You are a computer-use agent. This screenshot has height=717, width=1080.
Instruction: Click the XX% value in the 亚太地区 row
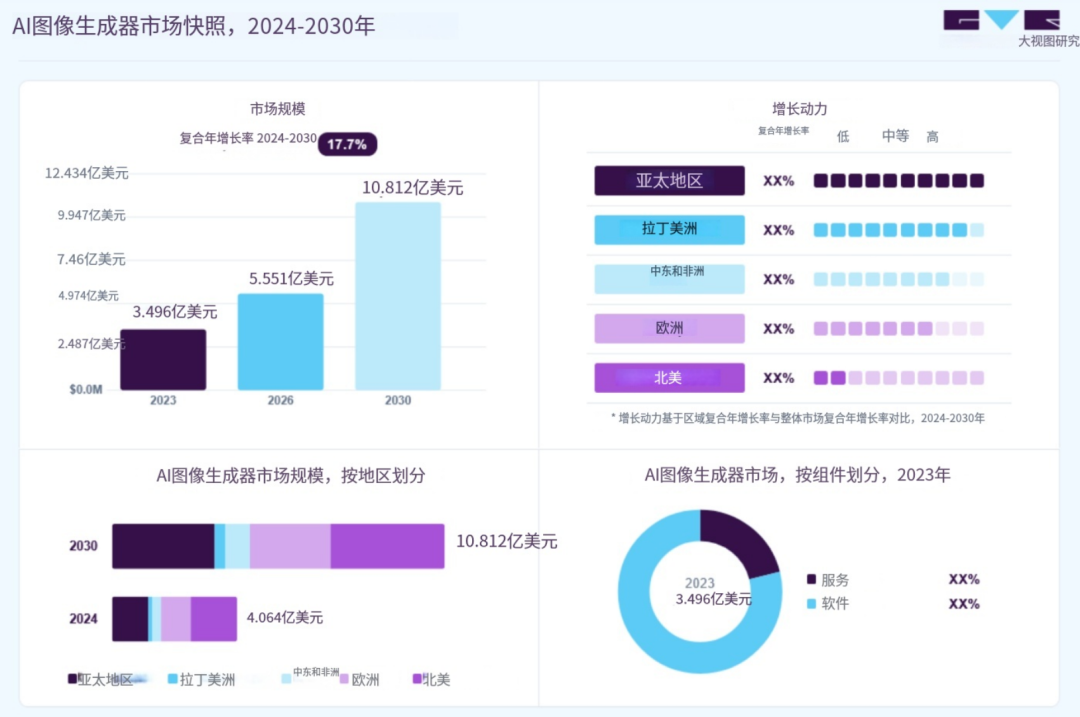(778, 181)
